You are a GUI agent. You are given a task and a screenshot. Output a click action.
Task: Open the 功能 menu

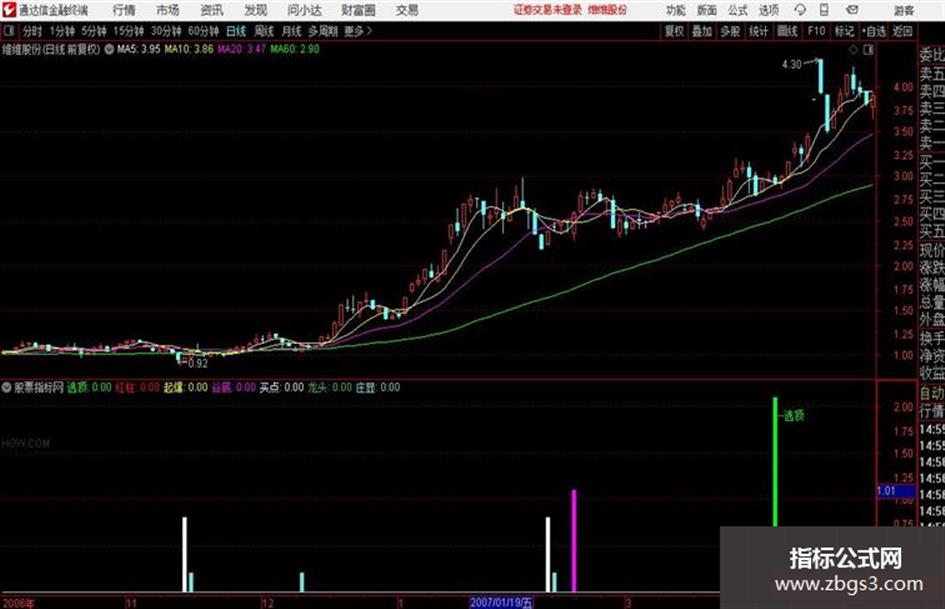676,10
